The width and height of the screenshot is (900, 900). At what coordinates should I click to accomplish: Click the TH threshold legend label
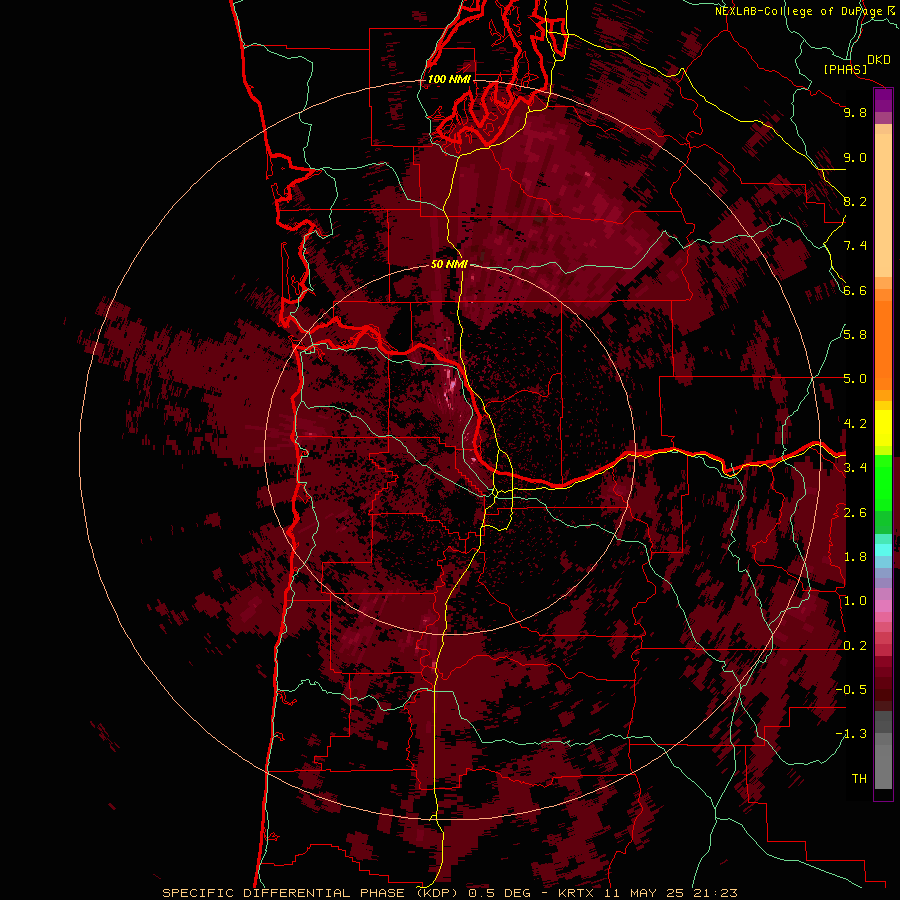coord(859,779)
